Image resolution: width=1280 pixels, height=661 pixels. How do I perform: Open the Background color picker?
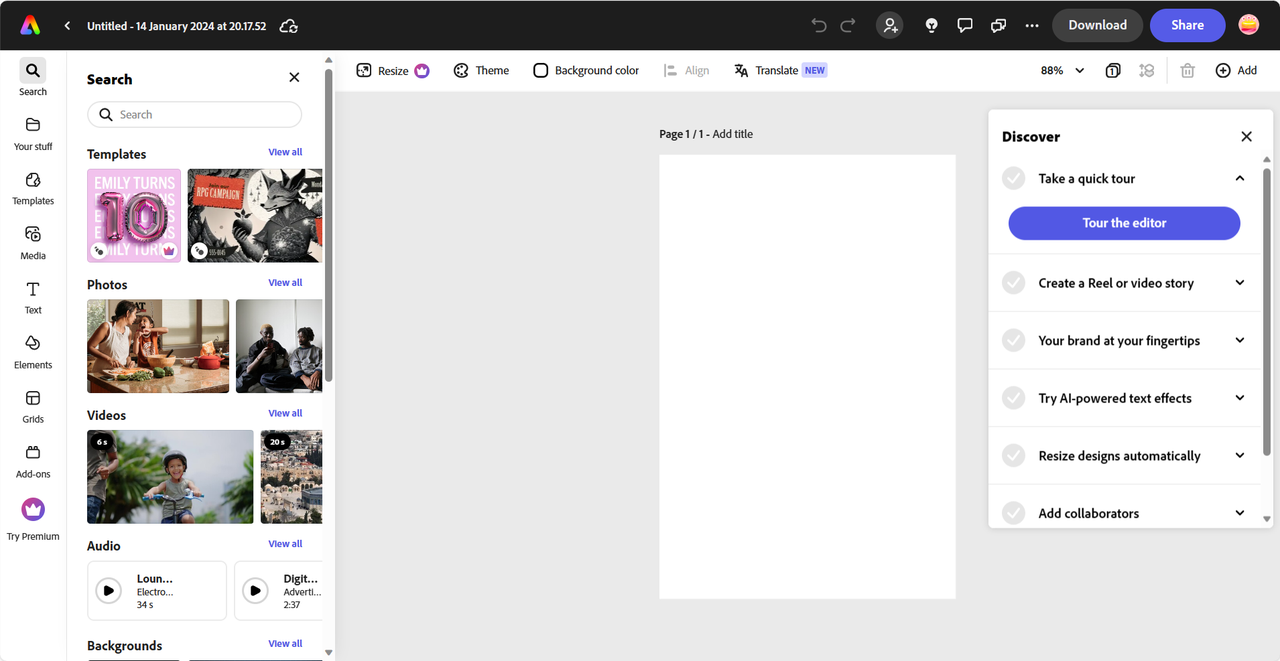586,71
